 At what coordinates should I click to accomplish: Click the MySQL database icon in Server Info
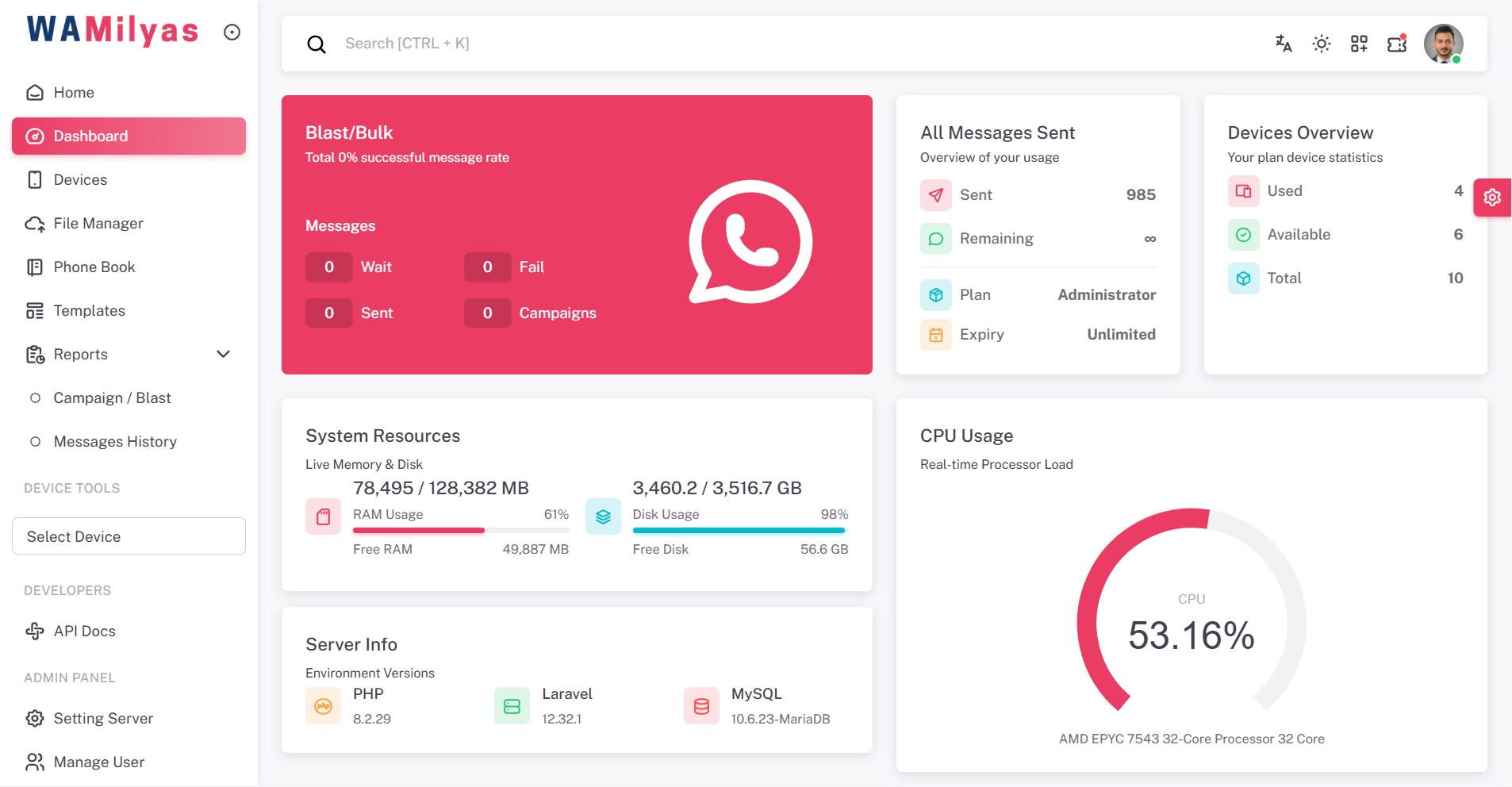tap(701, 705)
